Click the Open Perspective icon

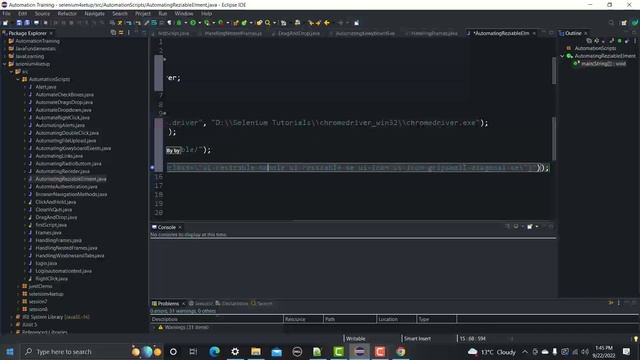click(x=624, y=23)
